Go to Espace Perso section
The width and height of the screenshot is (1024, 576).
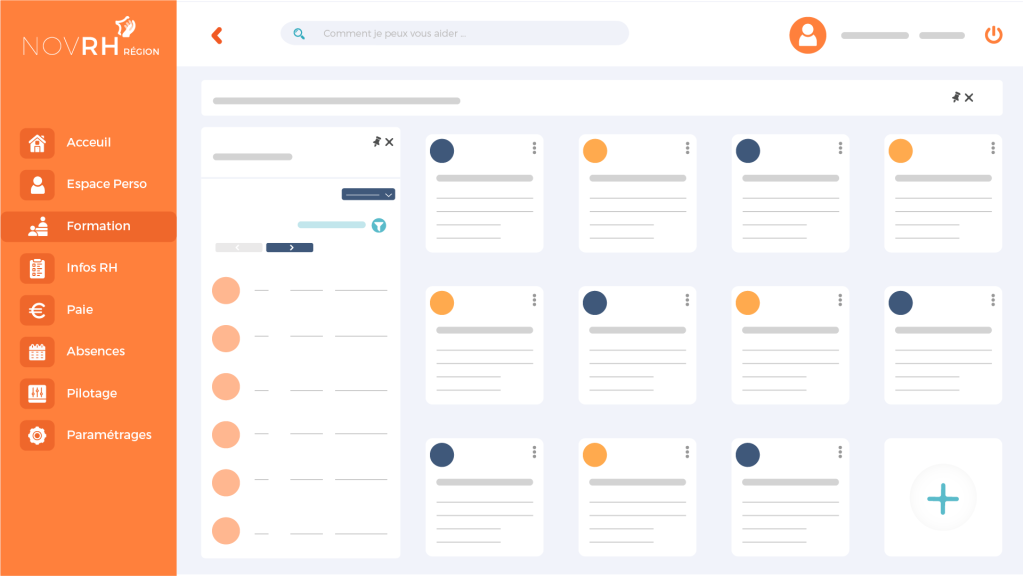[x=106, y=184]
